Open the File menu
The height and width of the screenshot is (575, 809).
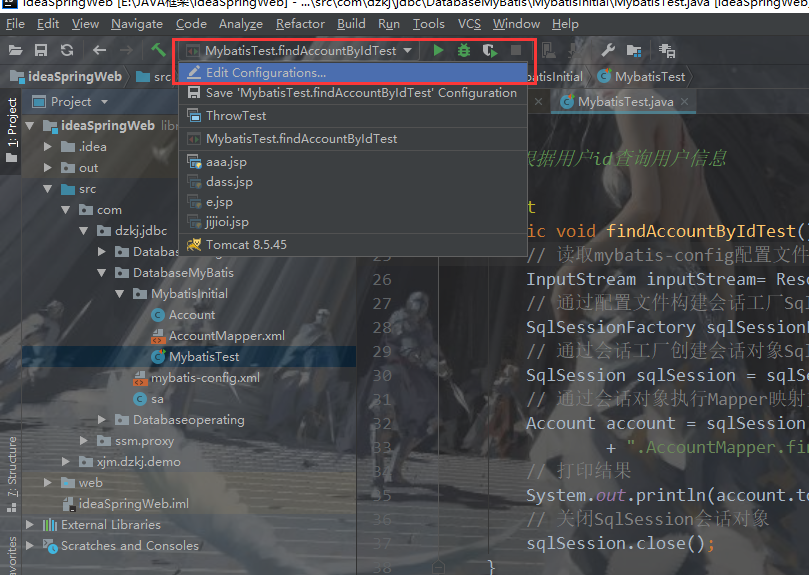[15, 24]
